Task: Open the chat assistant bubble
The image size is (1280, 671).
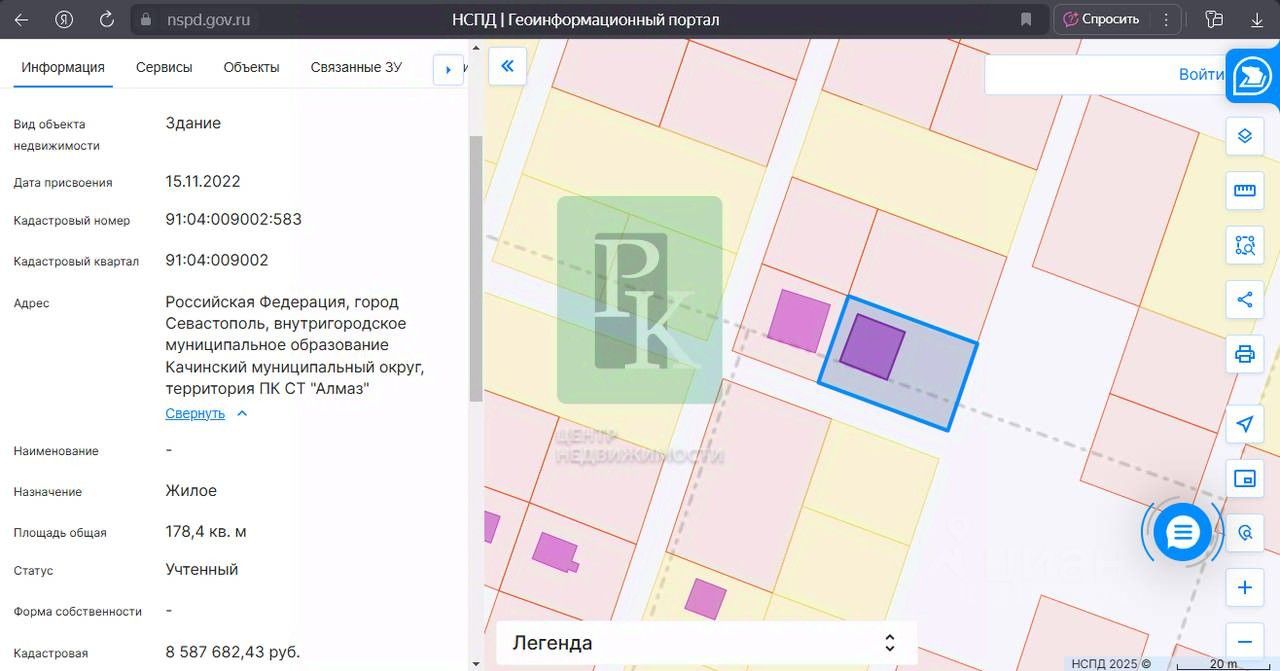Action: click(x=1182, y=533)
